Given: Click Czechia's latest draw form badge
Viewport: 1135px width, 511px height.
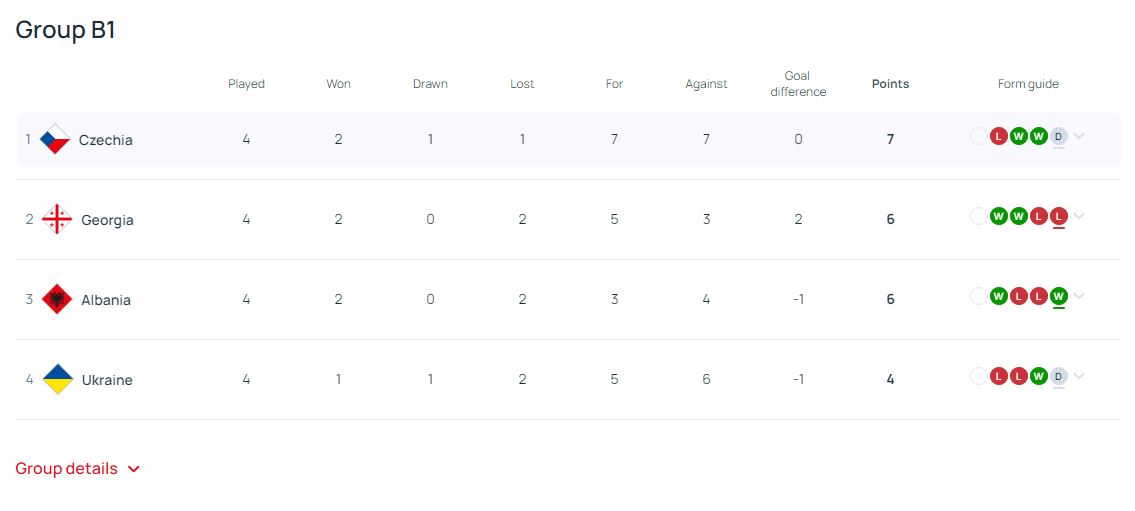Looking at the screenshot, I should point(1059,136).
